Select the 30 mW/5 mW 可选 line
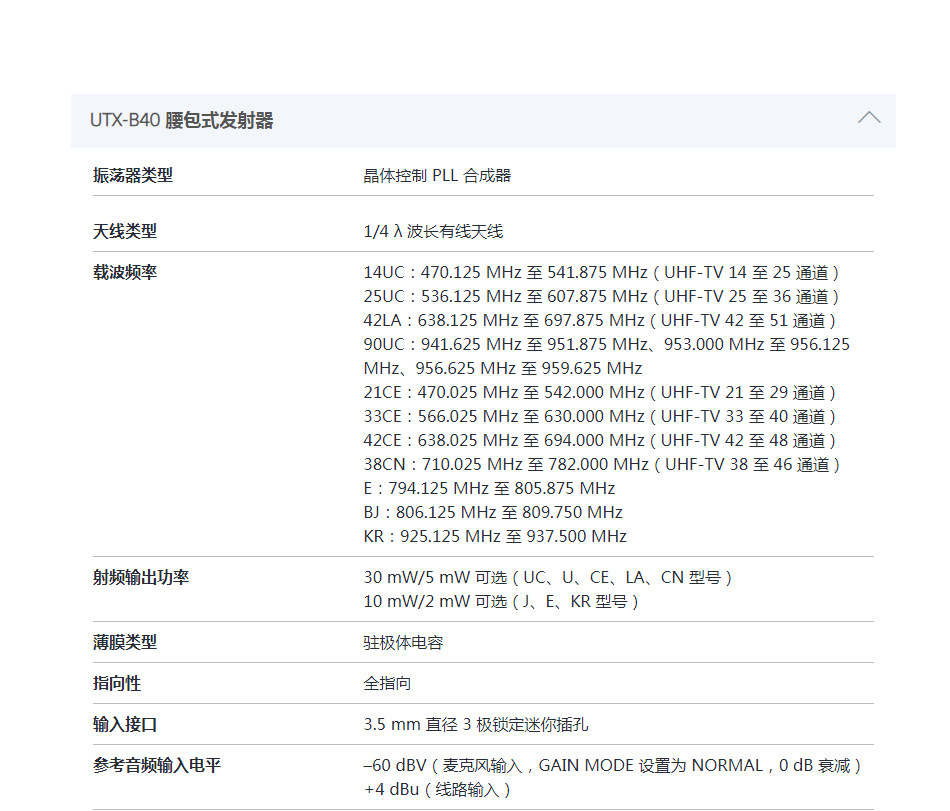This screenshot has width=950, height=811. tap(547, 578)
